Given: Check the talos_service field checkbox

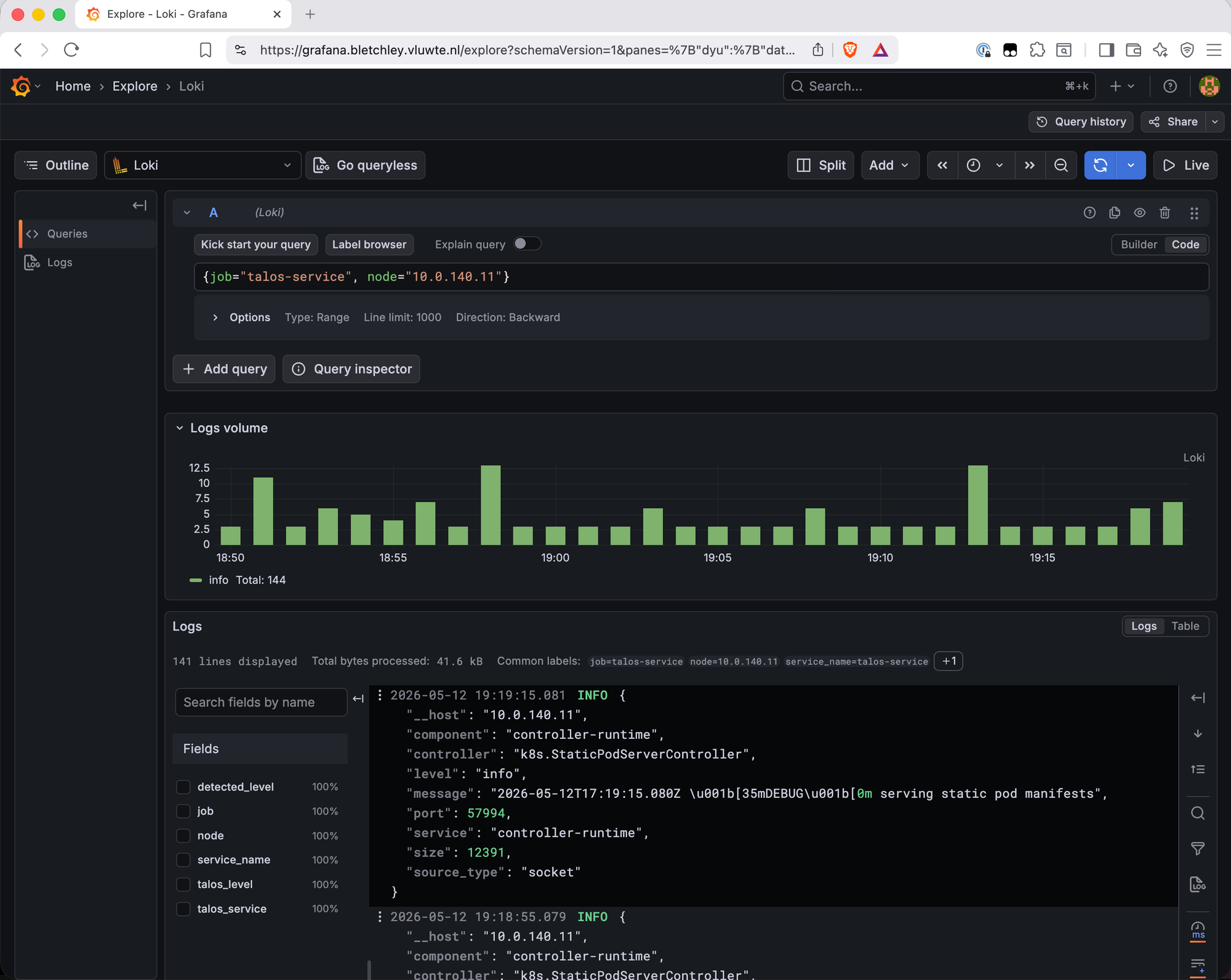Looking at the screenshot, I should 183,909.
